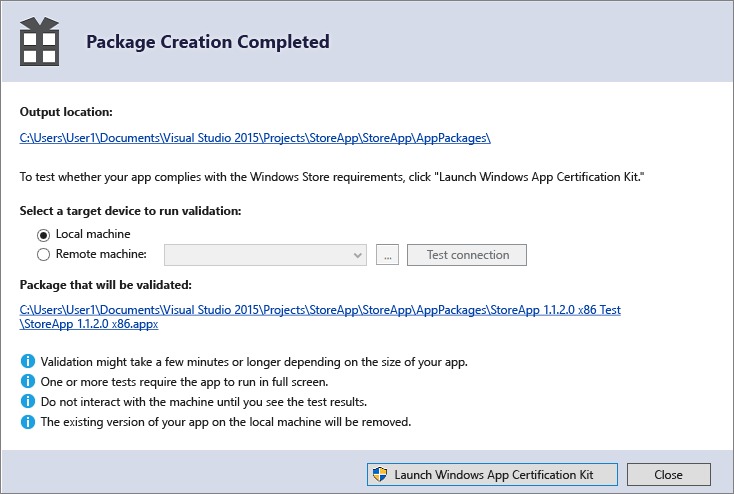Click the info icon beside full screen note
This screenshot has width=734, height=494.
click(28, 382)
